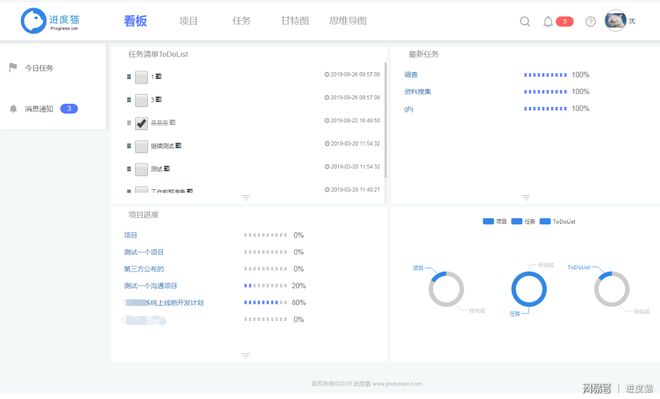The width and height of the screenshot is (660, 399).
Task: Toggle 项目 legend swatch in chart
Action: pyautogui.click(x=488, y=221)
